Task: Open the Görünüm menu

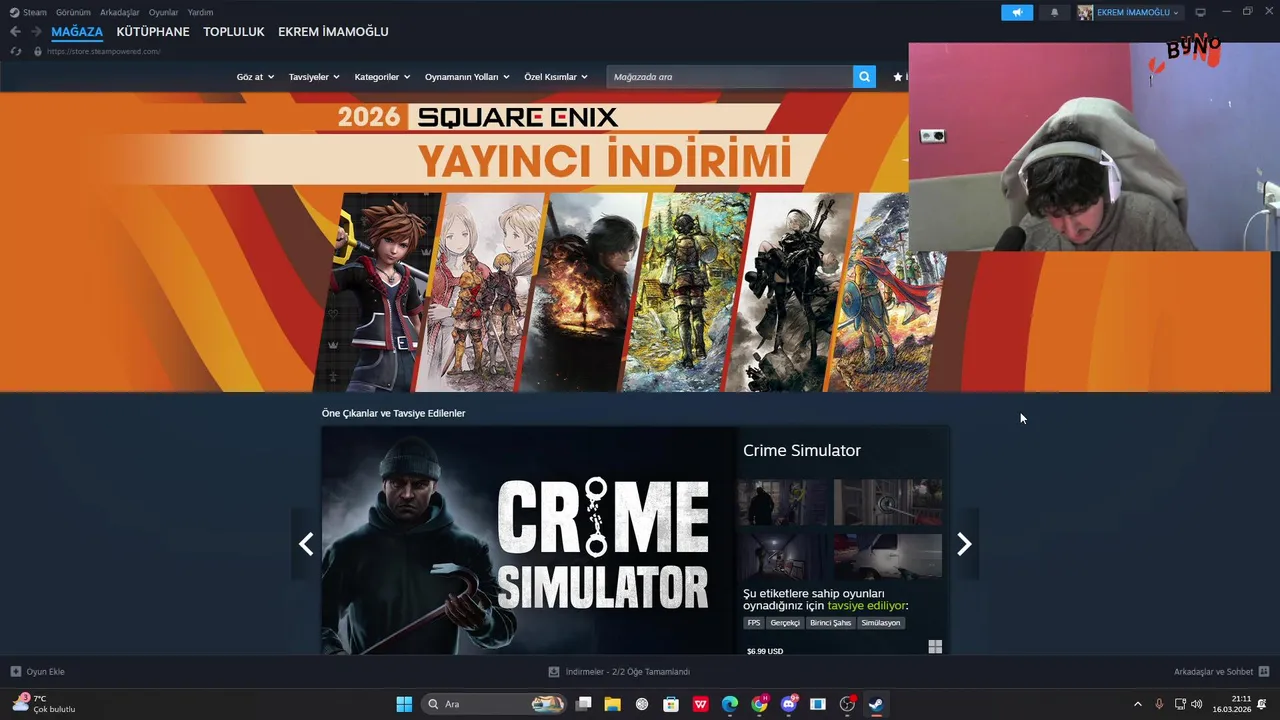Action: pyautogui.click(x=73, y=12)
